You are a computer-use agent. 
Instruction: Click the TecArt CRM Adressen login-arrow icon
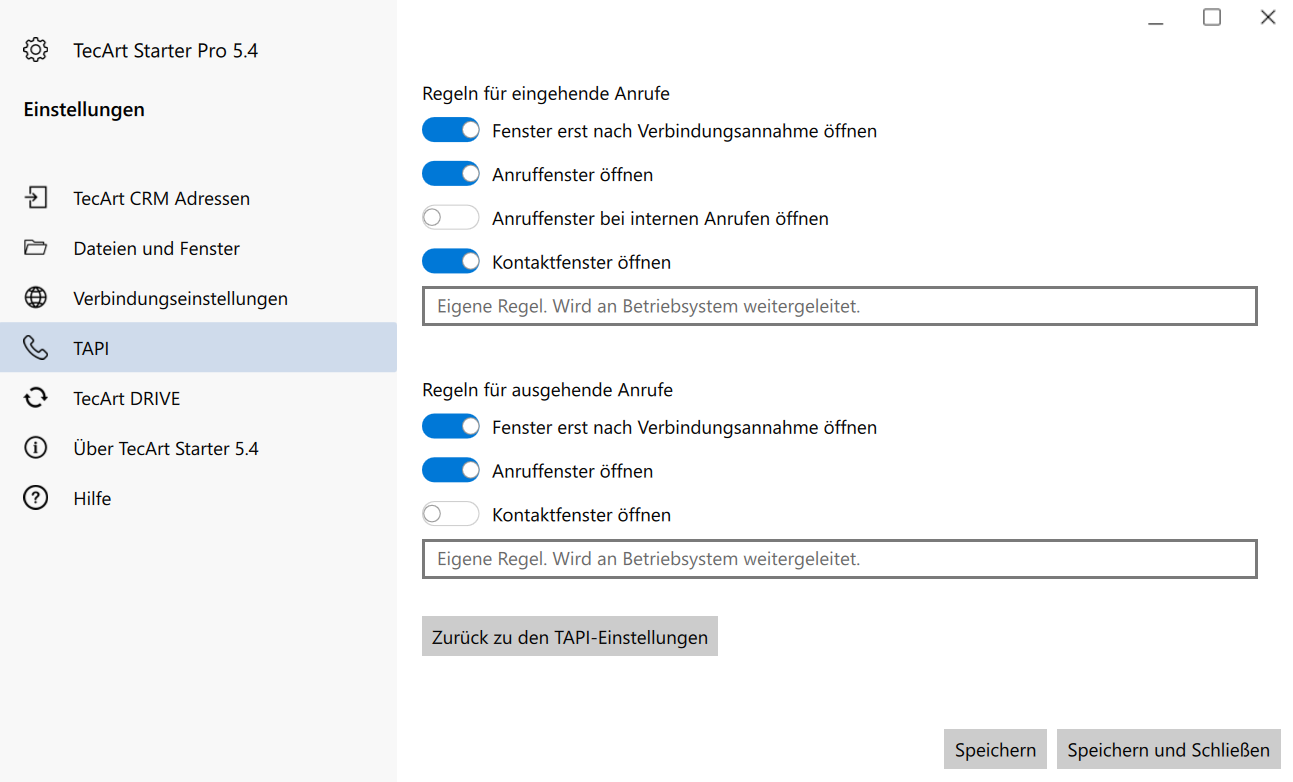[x=36, y=198]
